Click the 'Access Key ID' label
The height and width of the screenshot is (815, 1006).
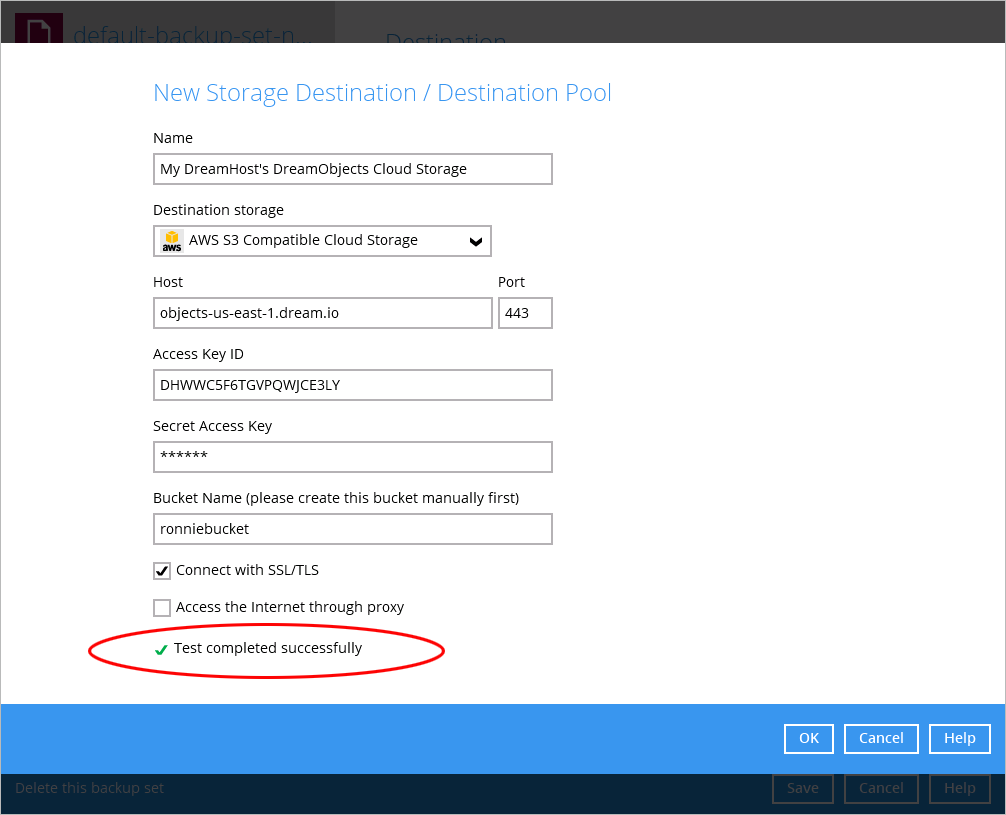coord(198,354)
